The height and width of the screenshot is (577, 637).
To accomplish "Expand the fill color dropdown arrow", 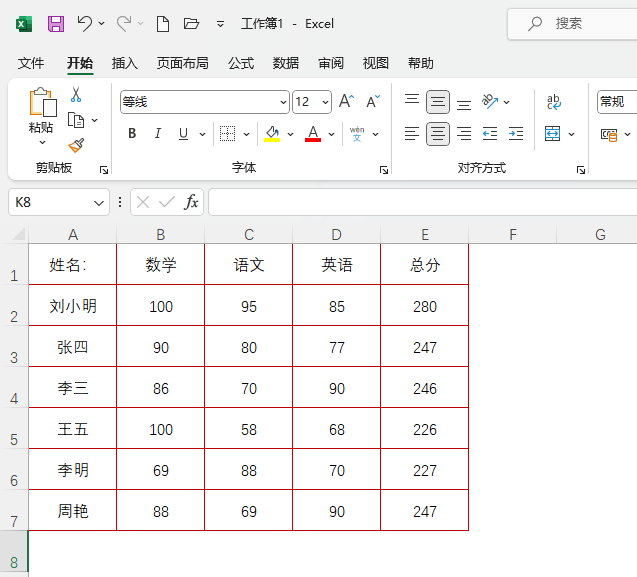I will point(290,134).
